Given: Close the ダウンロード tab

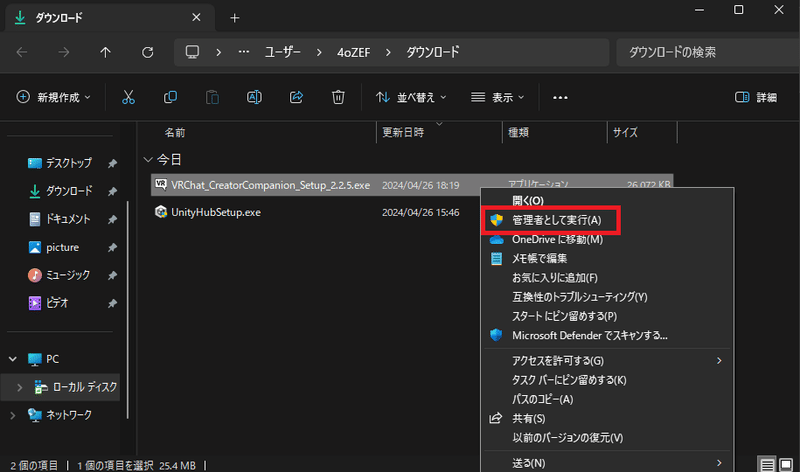Looking at the screenshot, I should point(196,17).
